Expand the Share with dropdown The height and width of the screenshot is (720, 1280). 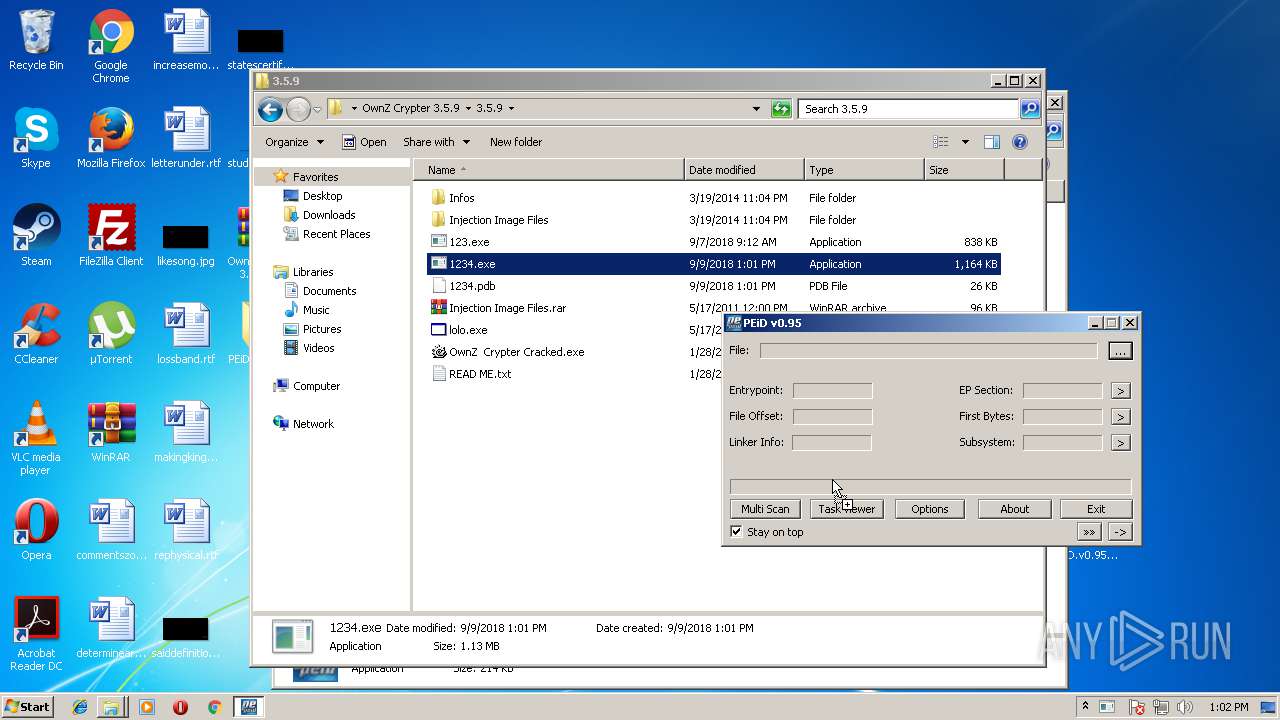436,142
